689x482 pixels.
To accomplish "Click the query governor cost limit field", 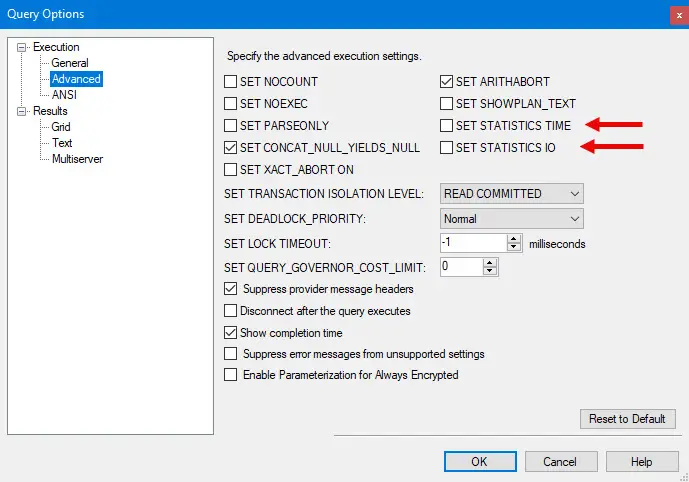I will coord(462,267).
